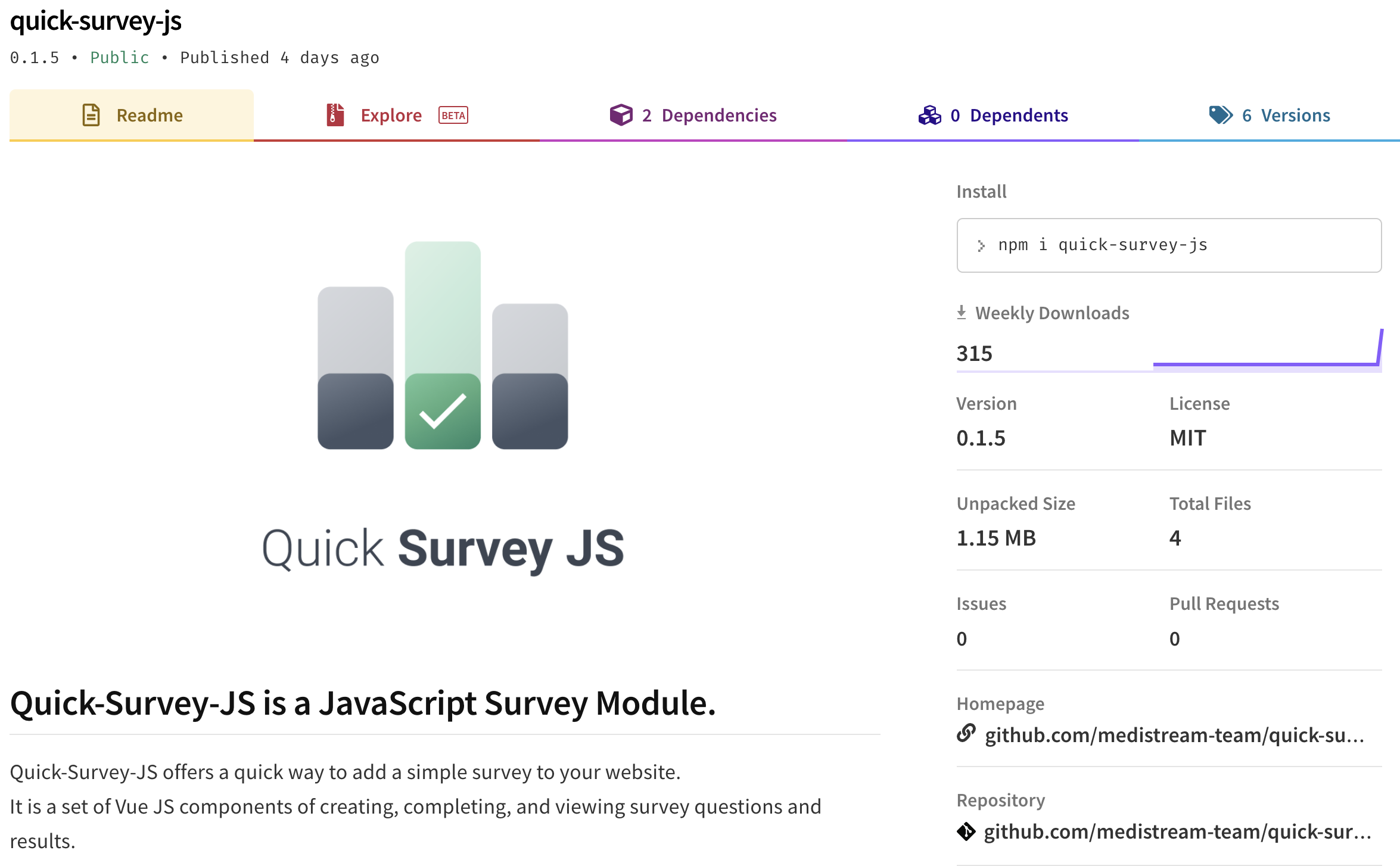This screenshot has width=1400, height=866.
Task: Click the Homepage link chain icon
Action: [x=966, y=733]
